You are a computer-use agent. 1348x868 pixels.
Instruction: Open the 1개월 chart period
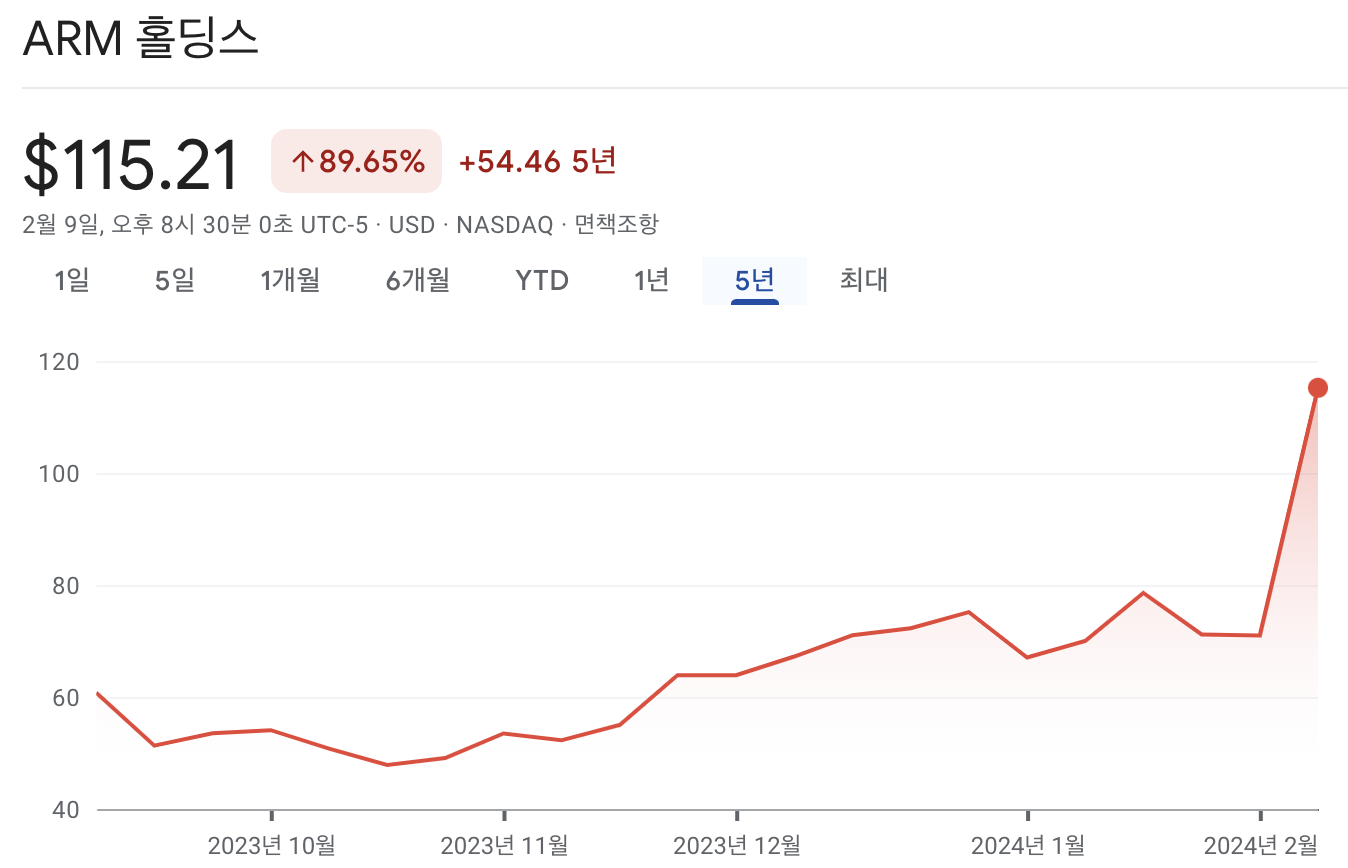[x=289, y=281]
